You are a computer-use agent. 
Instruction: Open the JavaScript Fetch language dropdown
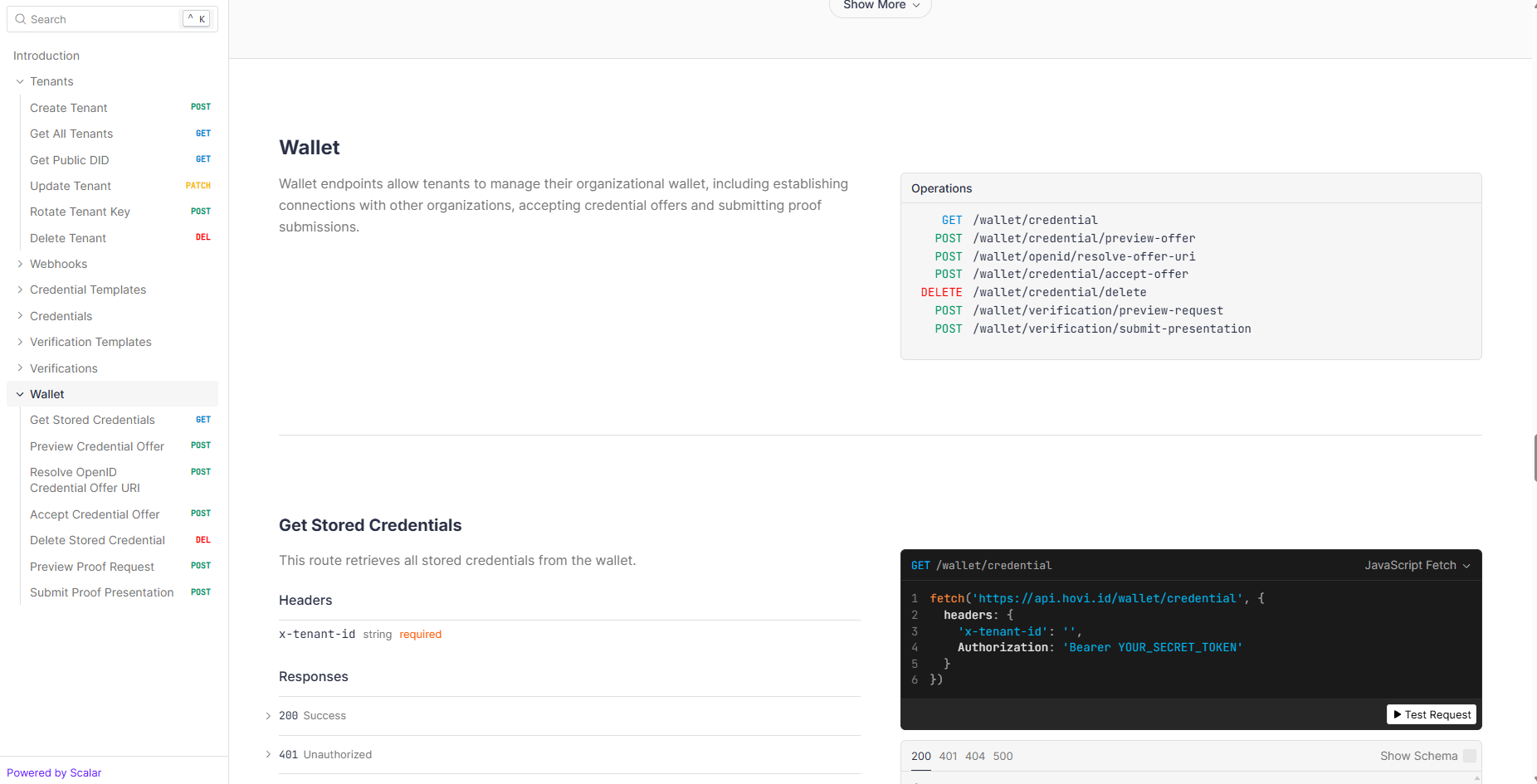click(x=1417, y=565)
